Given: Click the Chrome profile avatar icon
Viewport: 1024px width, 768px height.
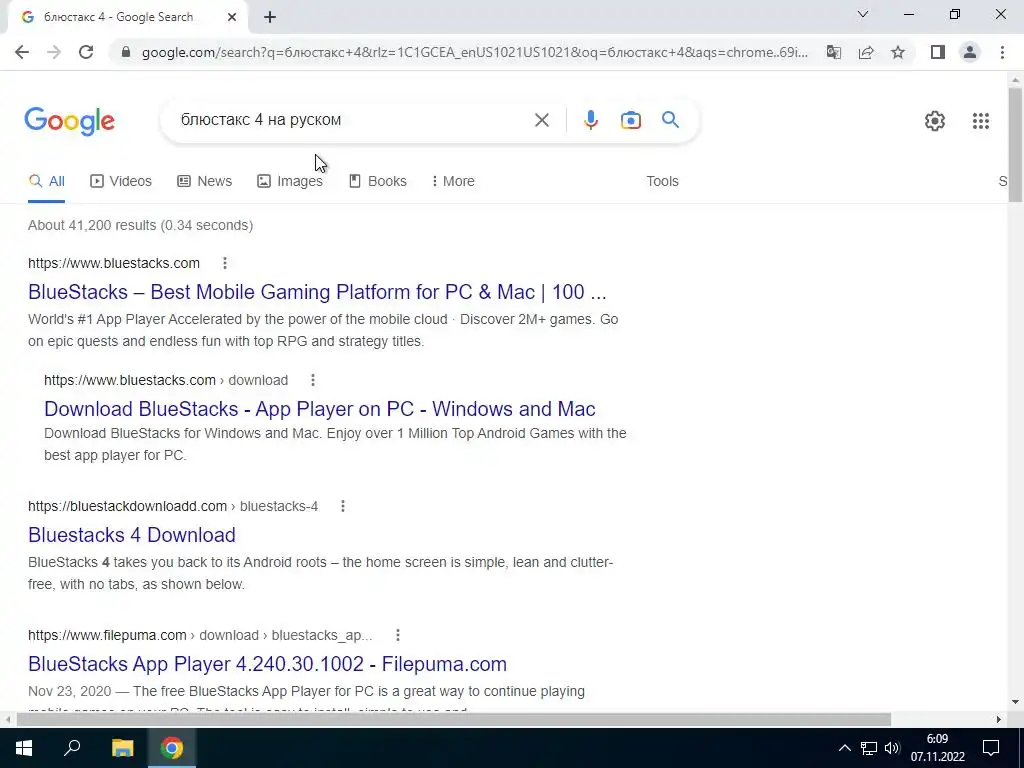Looking at the screenshot, I should pos(970,52).
